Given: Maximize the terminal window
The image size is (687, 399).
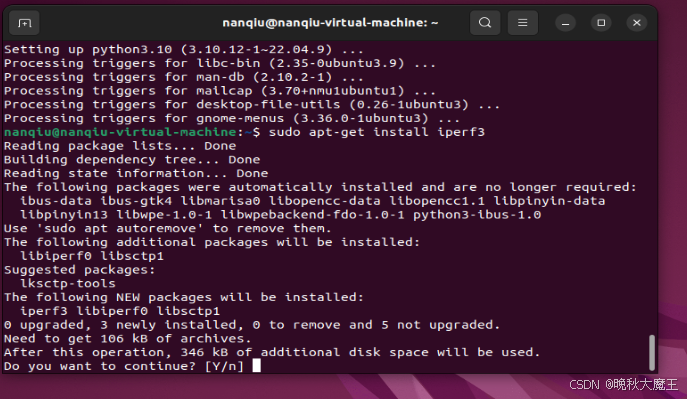Looking at the screenshot, I should click(x=601, y=23).
